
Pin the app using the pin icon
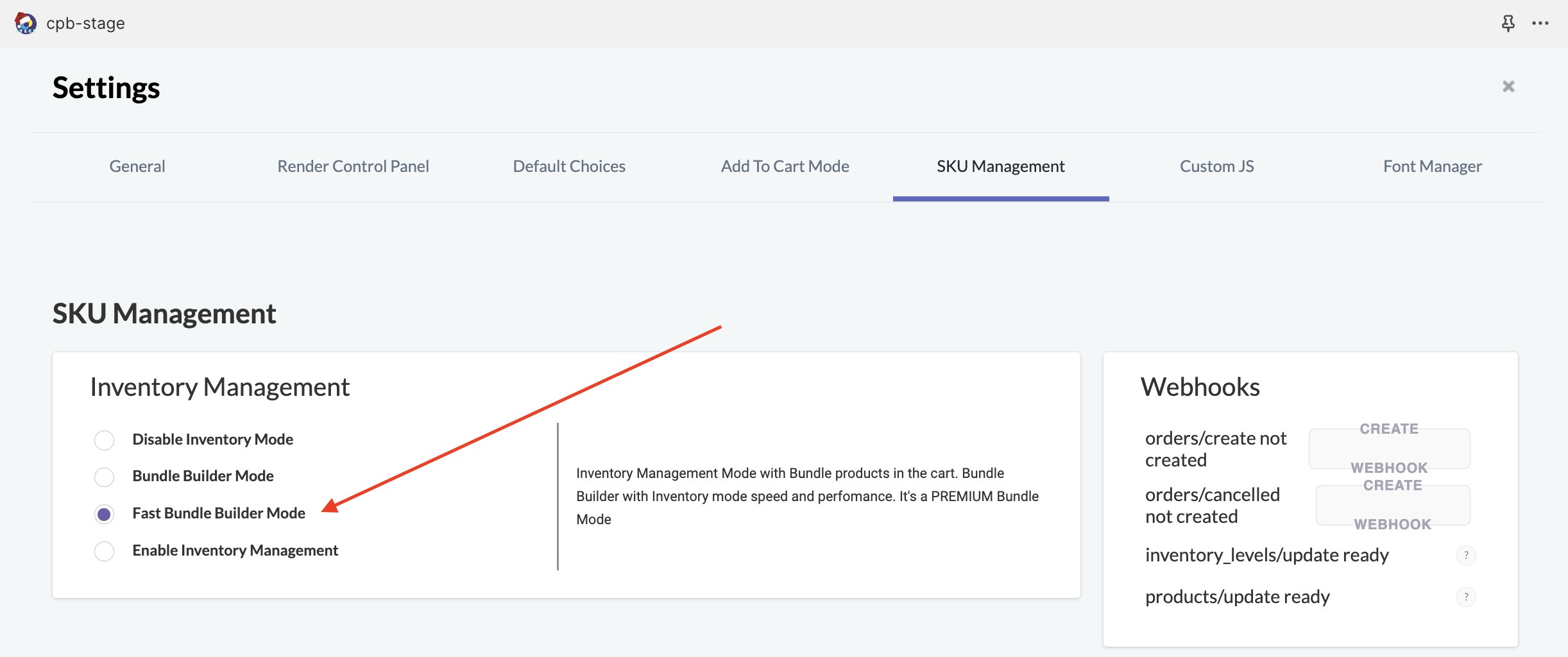[1508, 23]
